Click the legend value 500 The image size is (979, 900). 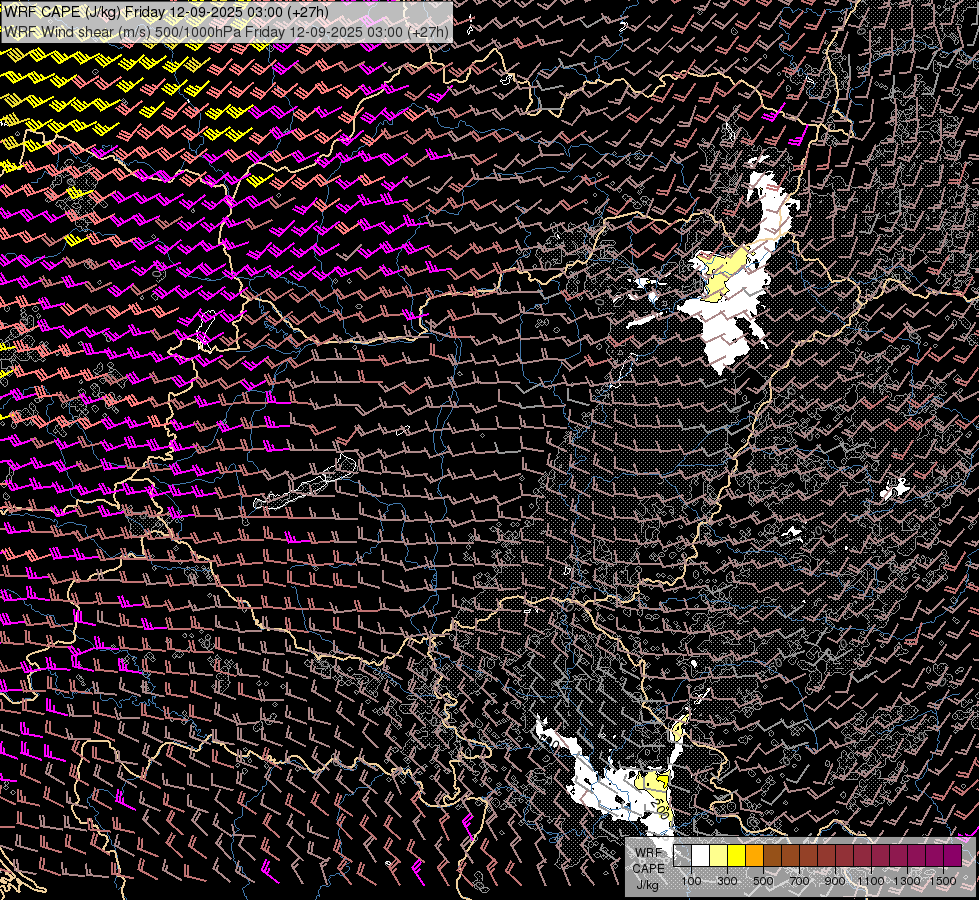pyautogui.click(x=763, y=881)
